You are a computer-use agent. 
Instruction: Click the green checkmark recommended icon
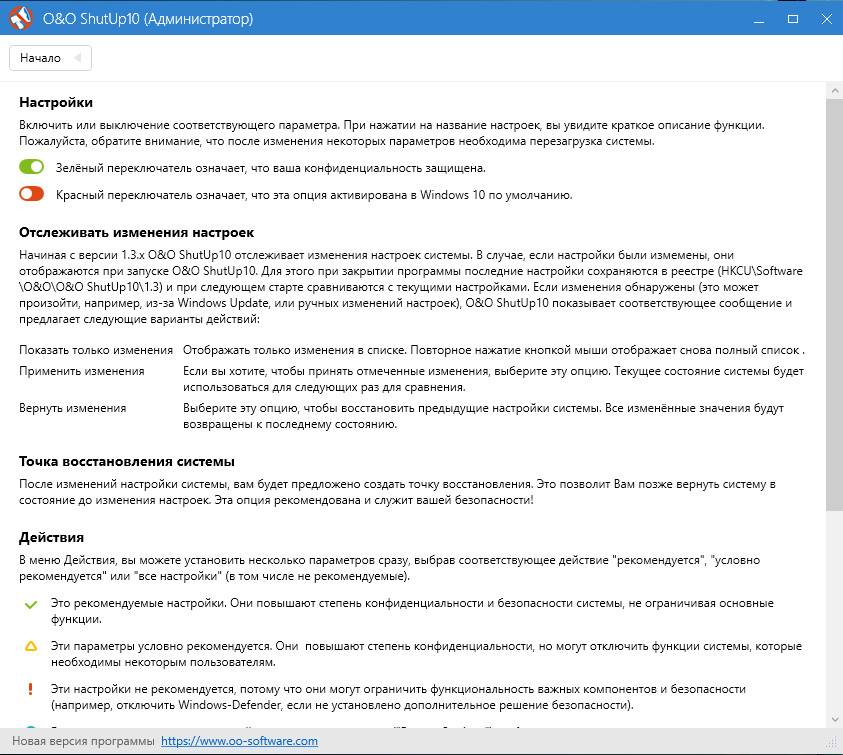(x=31, y=604)
